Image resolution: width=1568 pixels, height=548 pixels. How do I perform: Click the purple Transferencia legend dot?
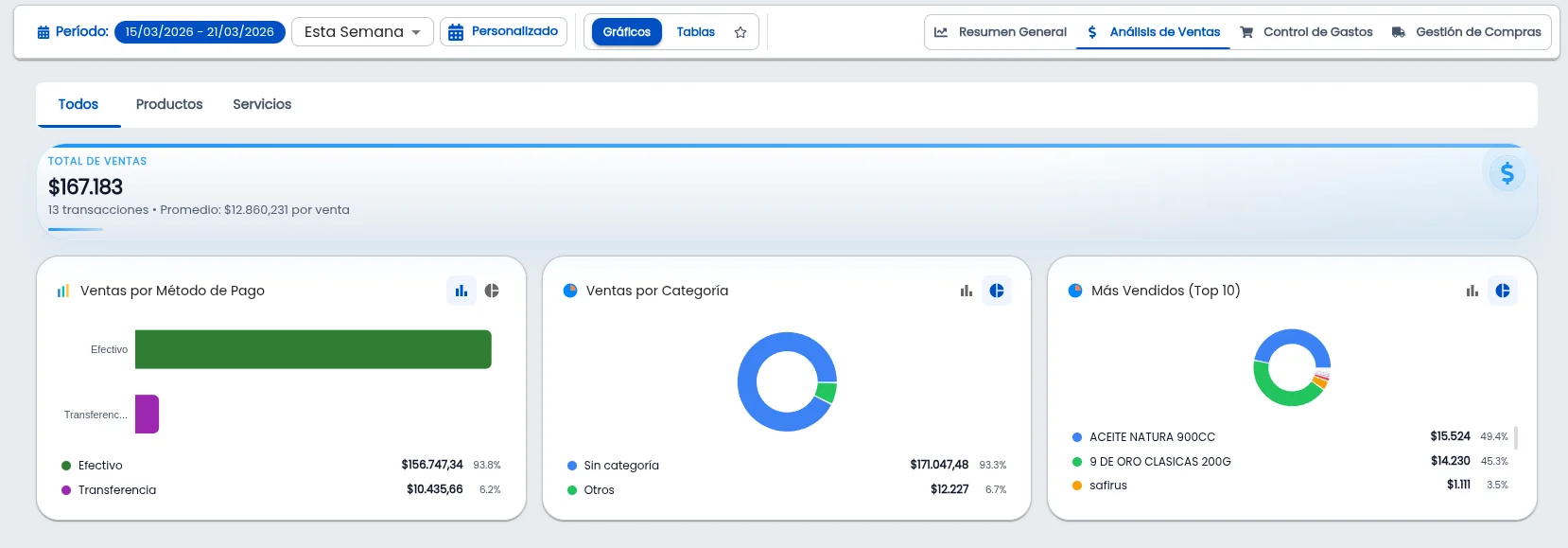click(x=66, y=490)
